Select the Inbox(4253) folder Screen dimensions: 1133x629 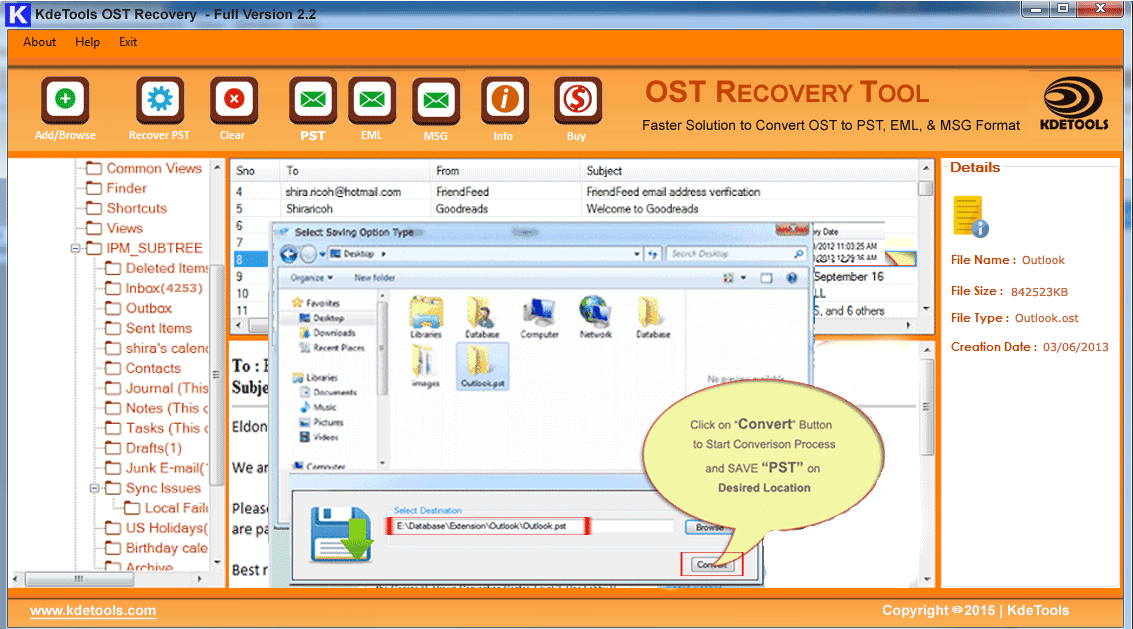pyautogui.click(x=164, y=288)
